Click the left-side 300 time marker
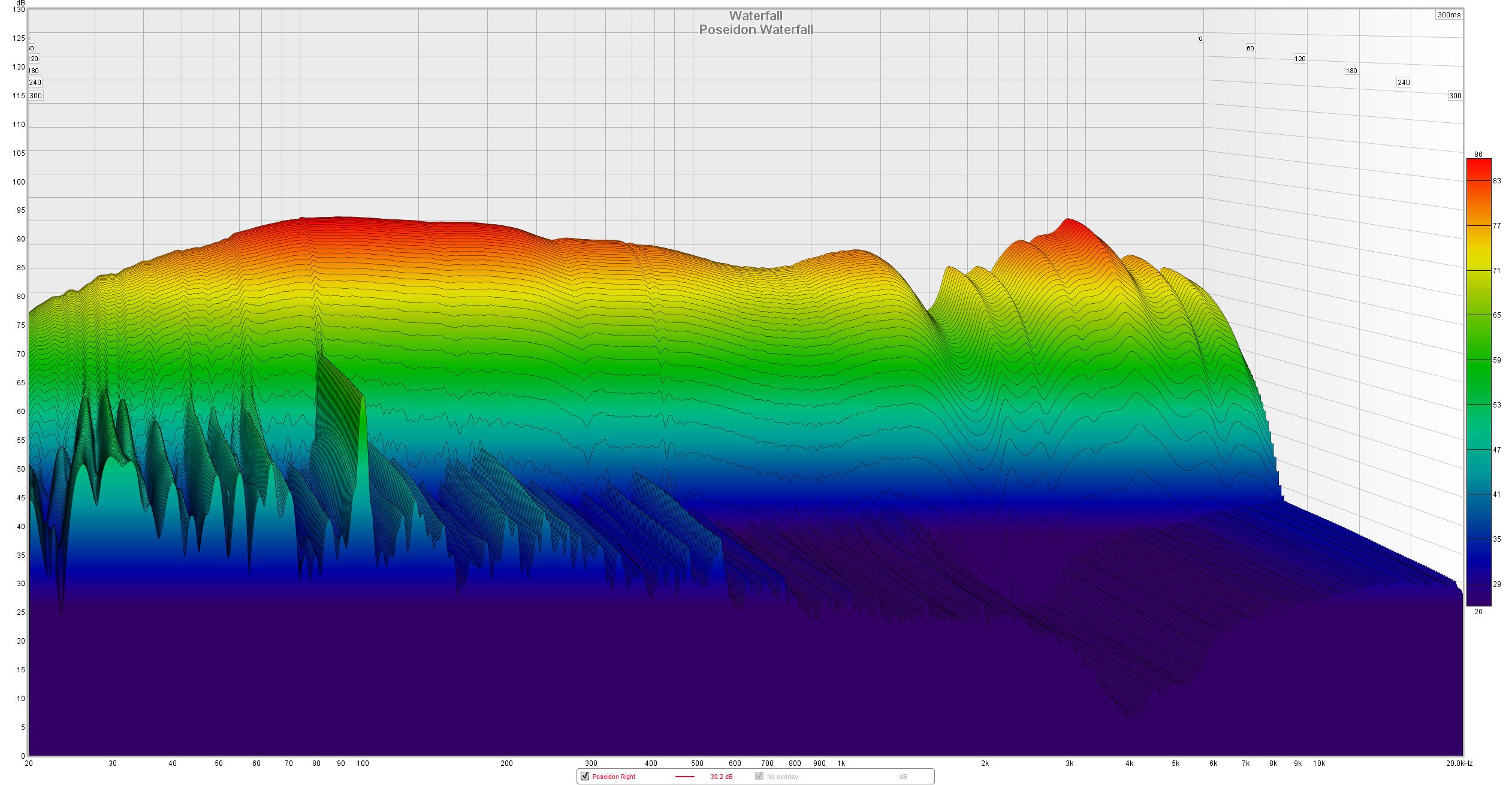 [x=36, y=95]
